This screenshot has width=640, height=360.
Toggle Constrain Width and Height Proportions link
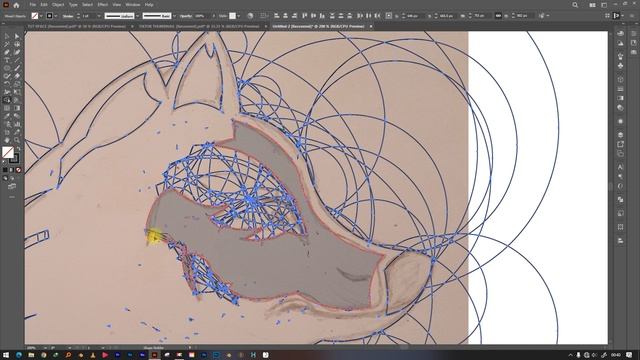[x=498, y=16]
